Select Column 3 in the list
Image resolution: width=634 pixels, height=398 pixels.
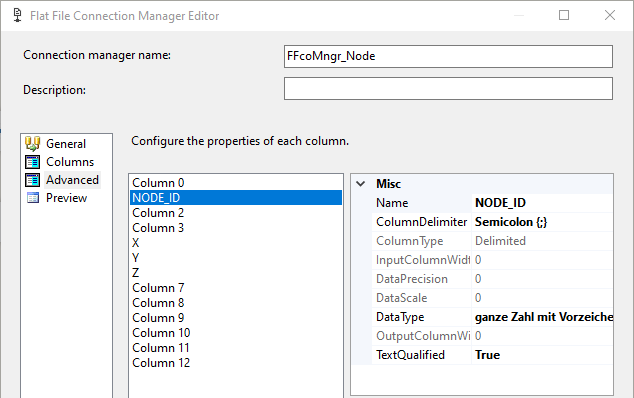[236, 228]
